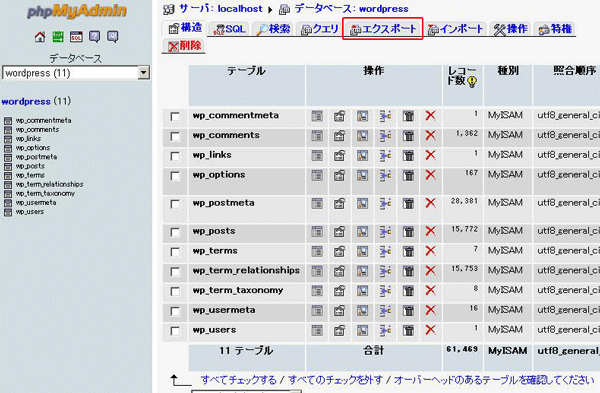Click the green log out icon

(58, 37)
